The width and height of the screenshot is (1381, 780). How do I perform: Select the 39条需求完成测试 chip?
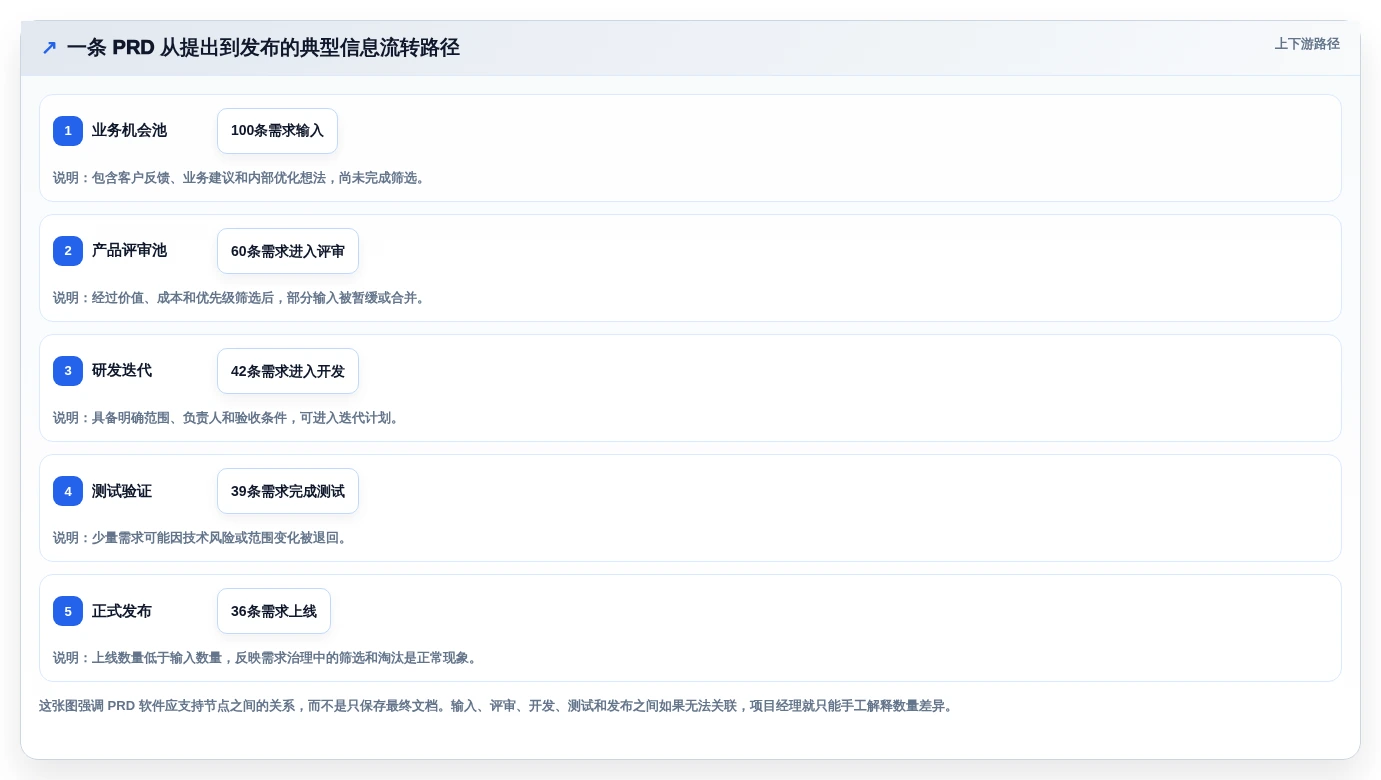(288, 491)
